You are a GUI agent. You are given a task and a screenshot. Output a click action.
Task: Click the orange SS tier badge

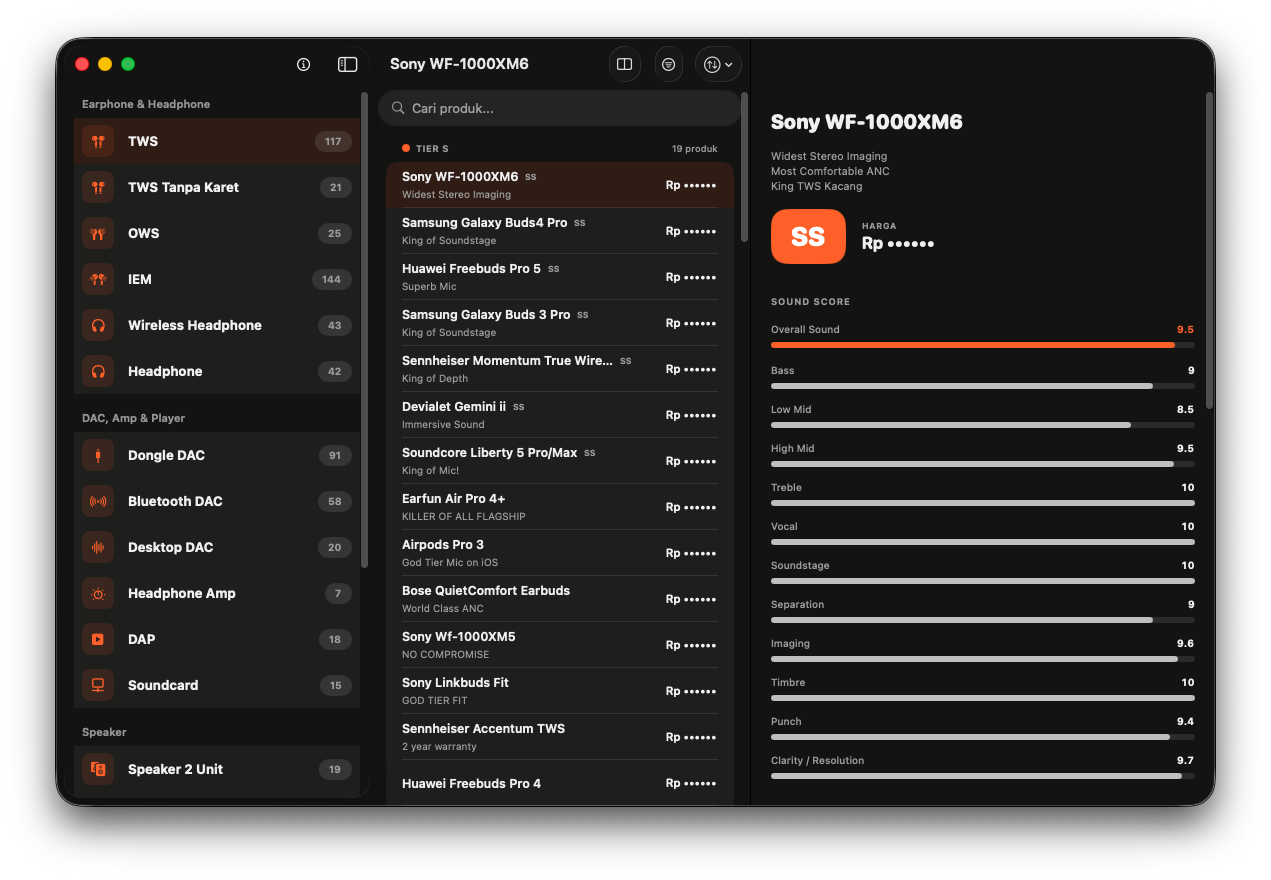pyautogui.click(x=808, y=236)
